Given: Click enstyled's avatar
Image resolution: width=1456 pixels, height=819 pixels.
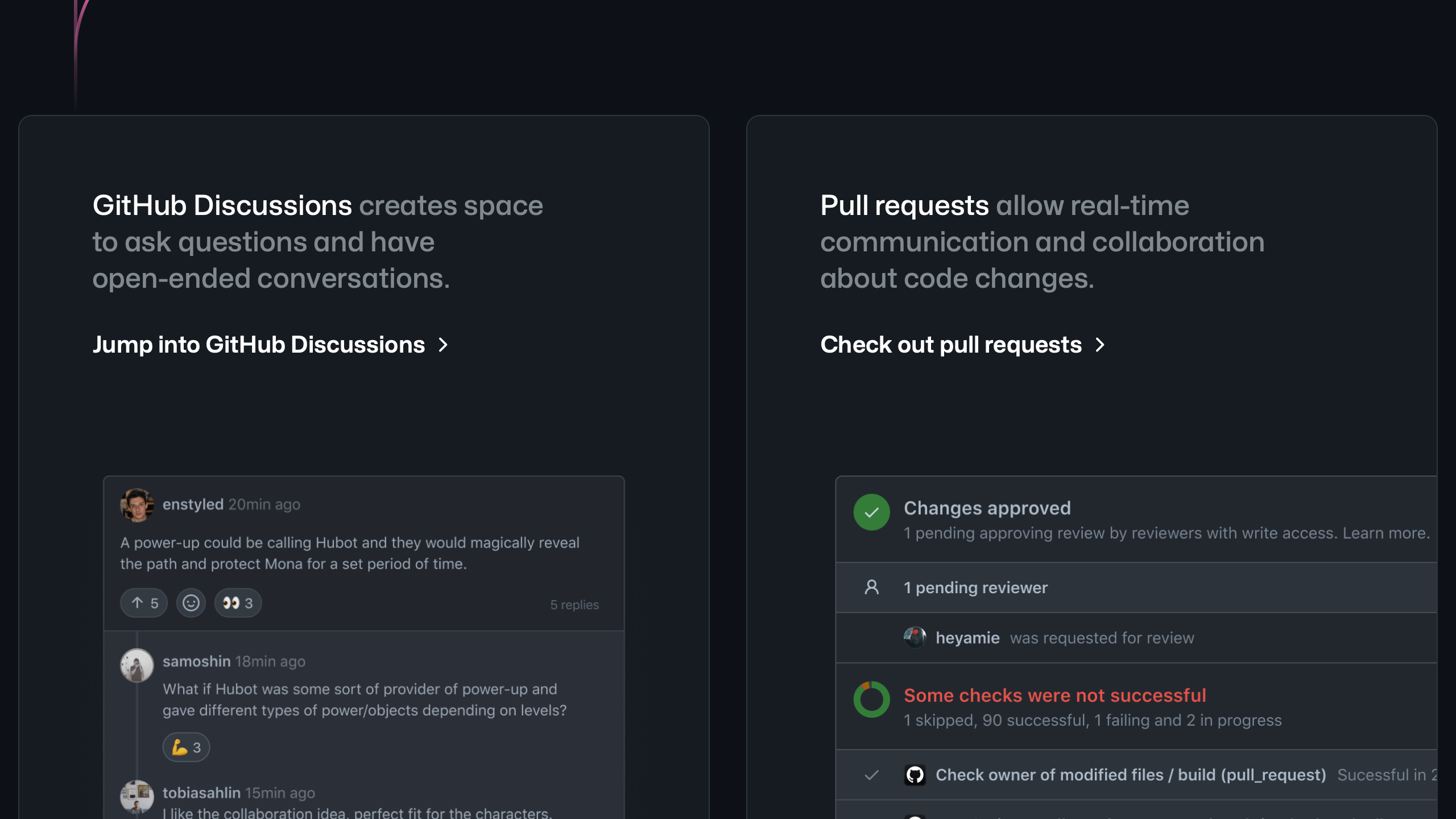Looking at the screenshot, I should click(136, 504).
